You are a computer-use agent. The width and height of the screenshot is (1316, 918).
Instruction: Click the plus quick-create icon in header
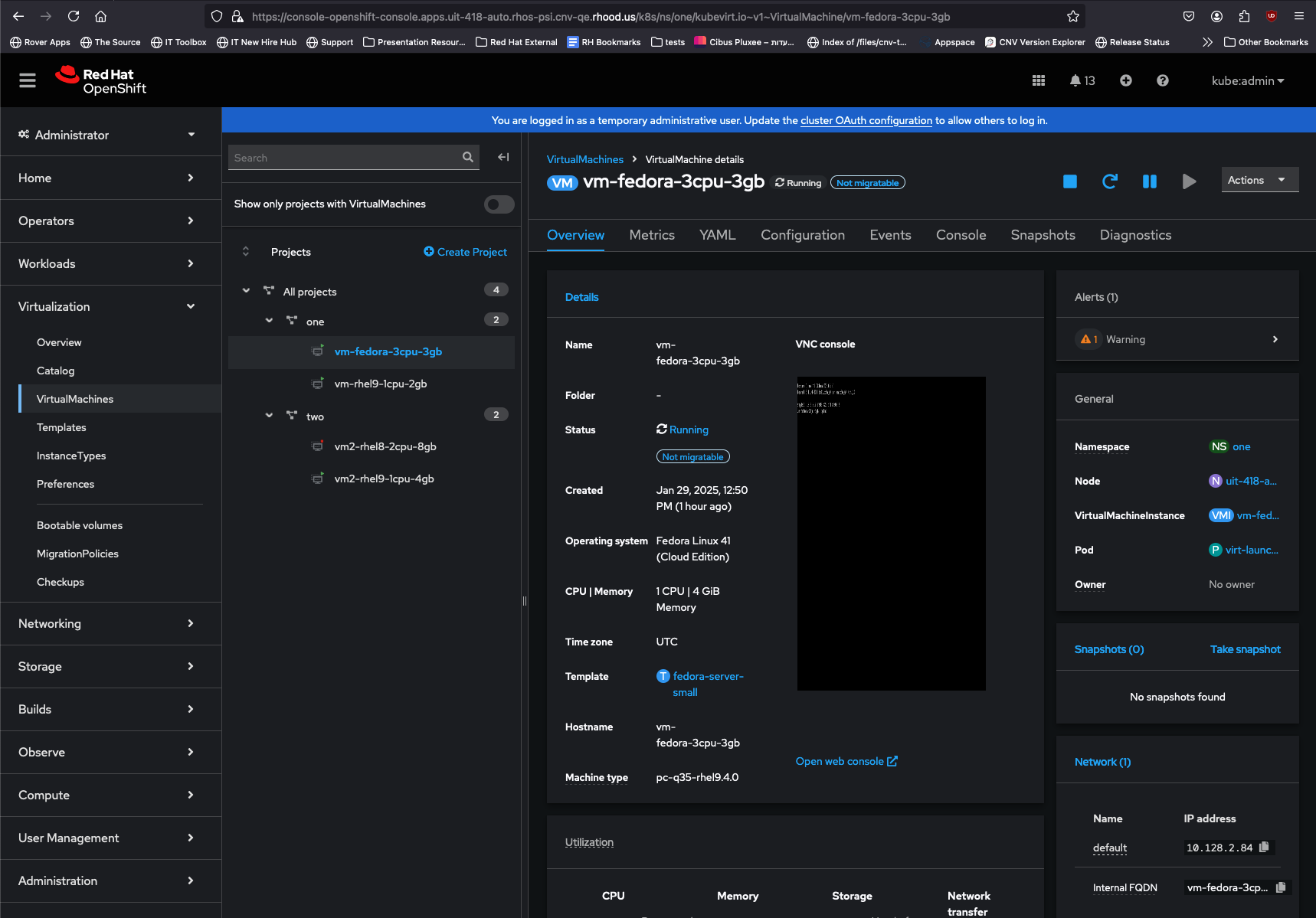(x=1125, y=80)
